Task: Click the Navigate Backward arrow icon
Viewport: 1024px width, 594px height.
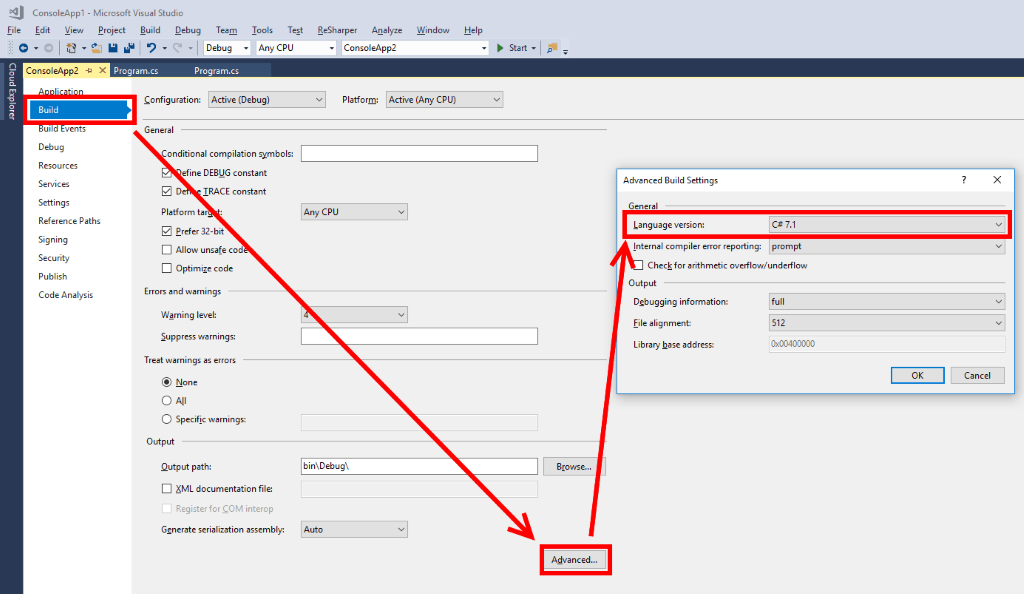Action: 25,48
